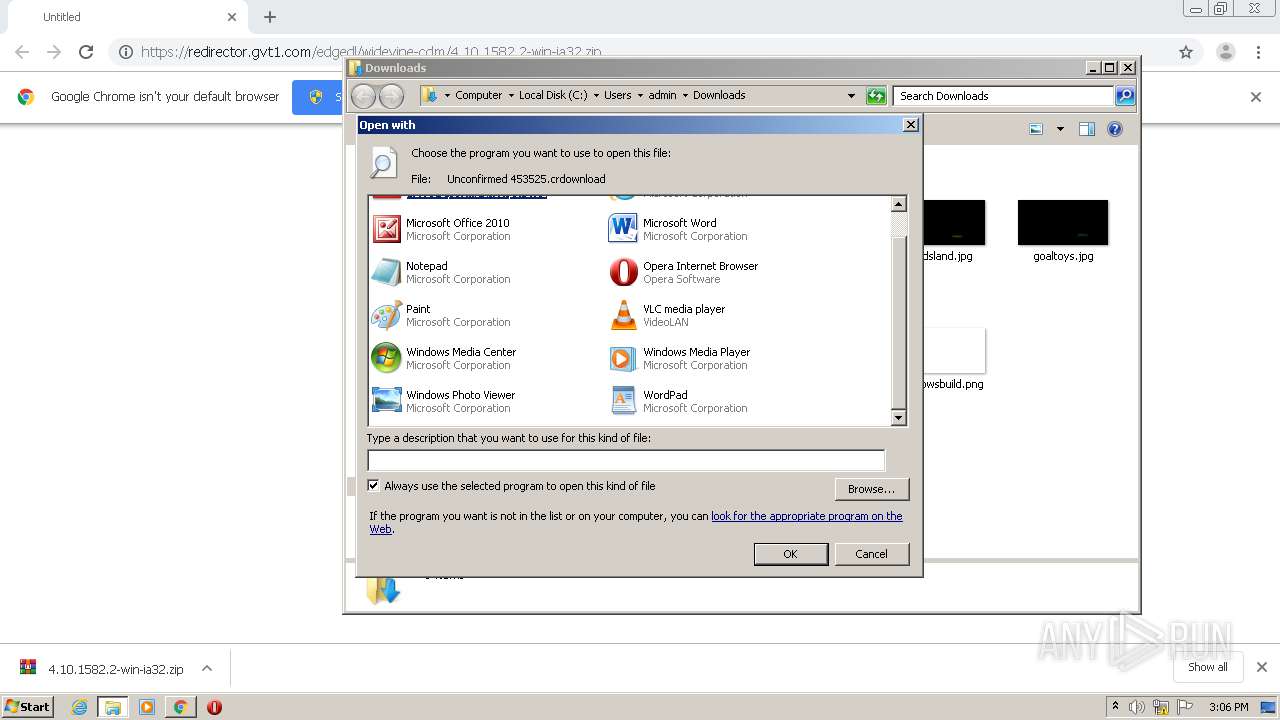Image resolution: width=1280 pixels, height=720 pixels.
Task: Click the OK button in Open with
Action: (790, 554)
